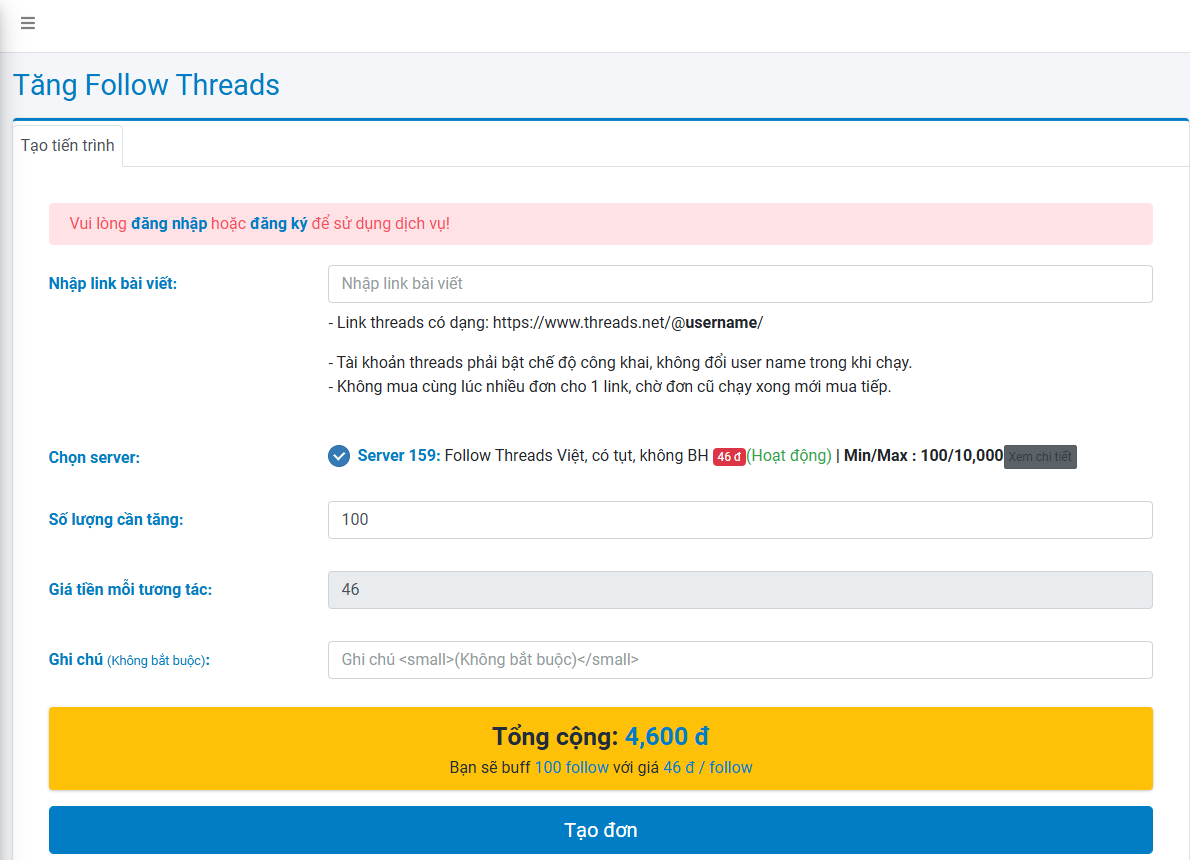The width and height of the screenshot is (1190, 860).
Task: Open the hamburger sidebar menu
Action: tap(28, 23)
